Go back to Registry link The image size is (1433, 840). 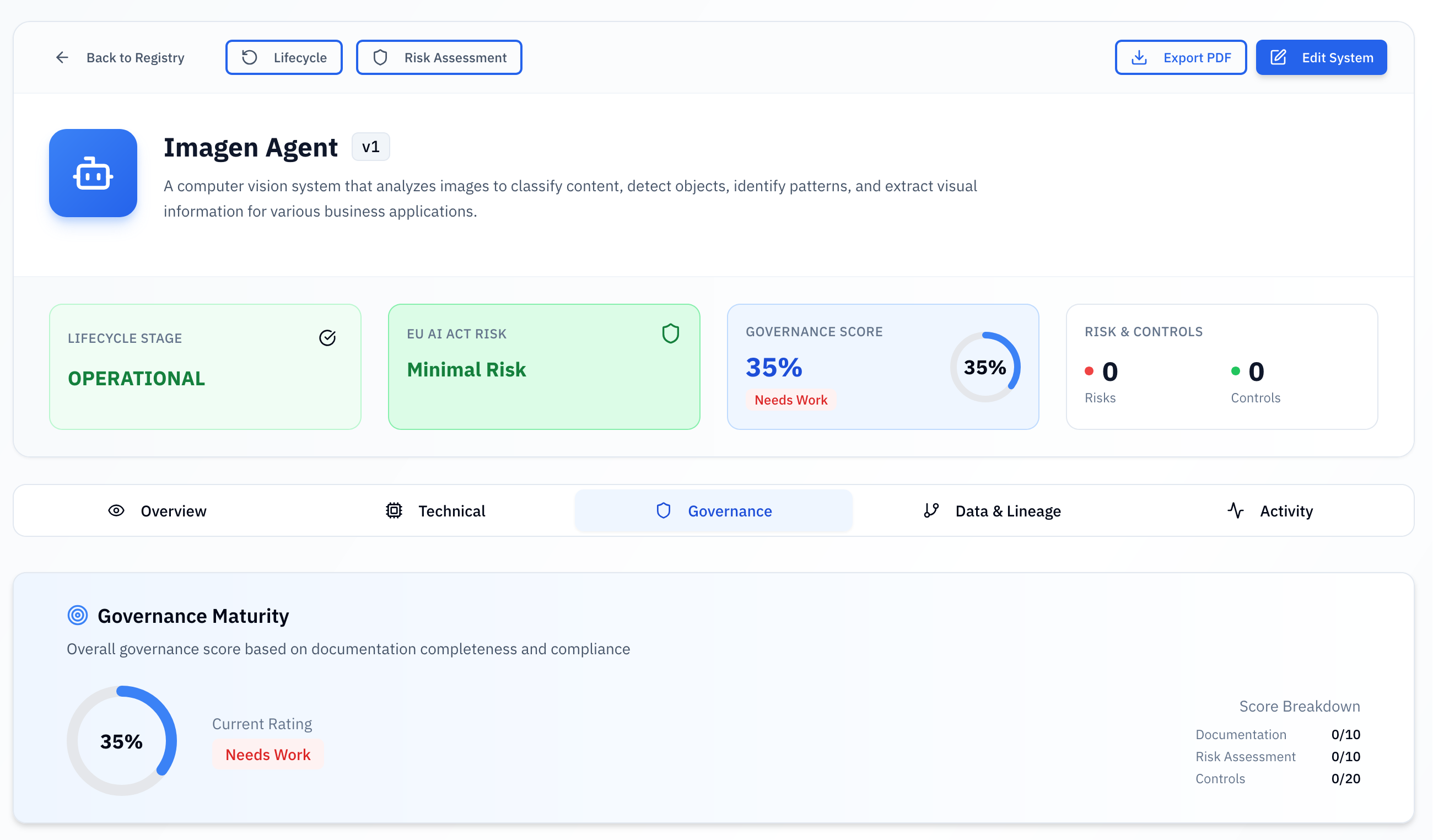pyautogui.click(x=135, y=57)
